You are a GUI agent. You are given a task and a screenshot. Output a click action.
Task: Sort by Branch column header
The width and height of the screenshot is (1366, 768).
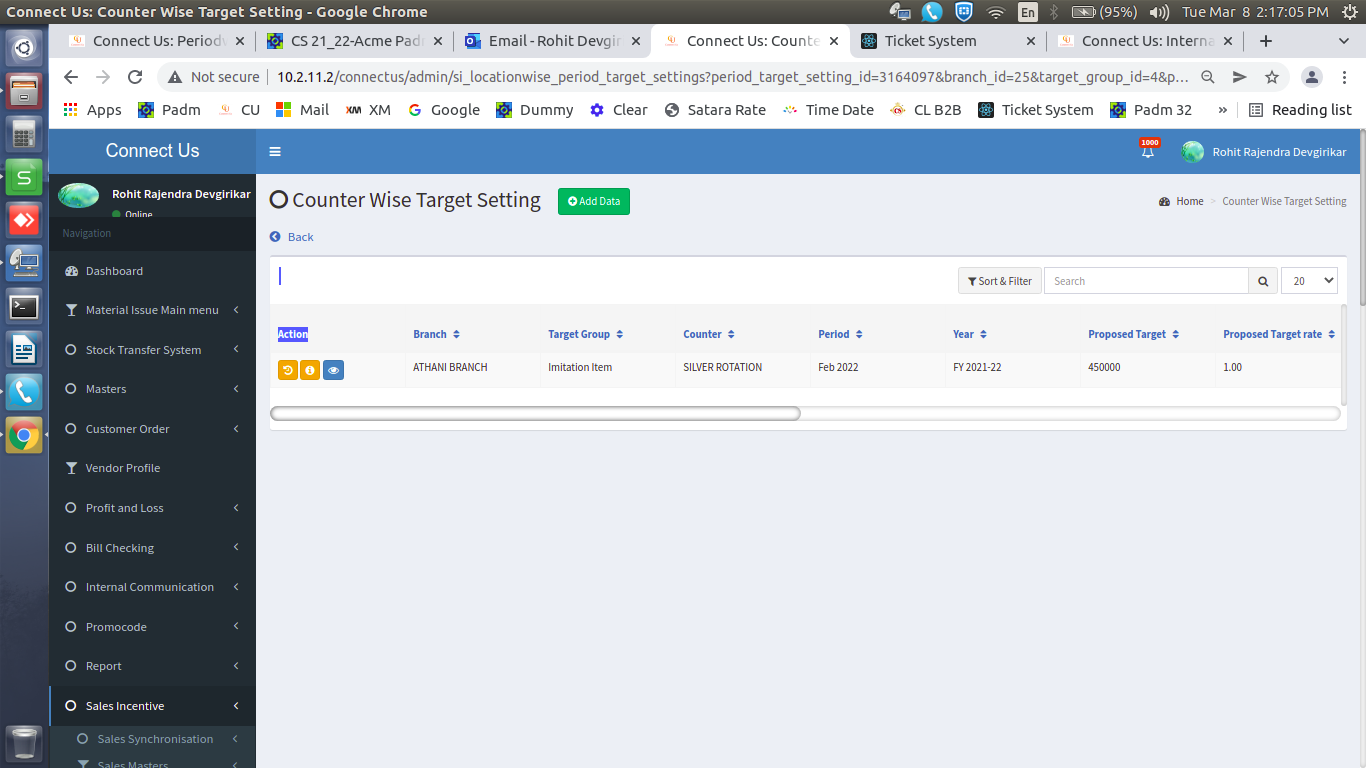[x=436, y=334]
